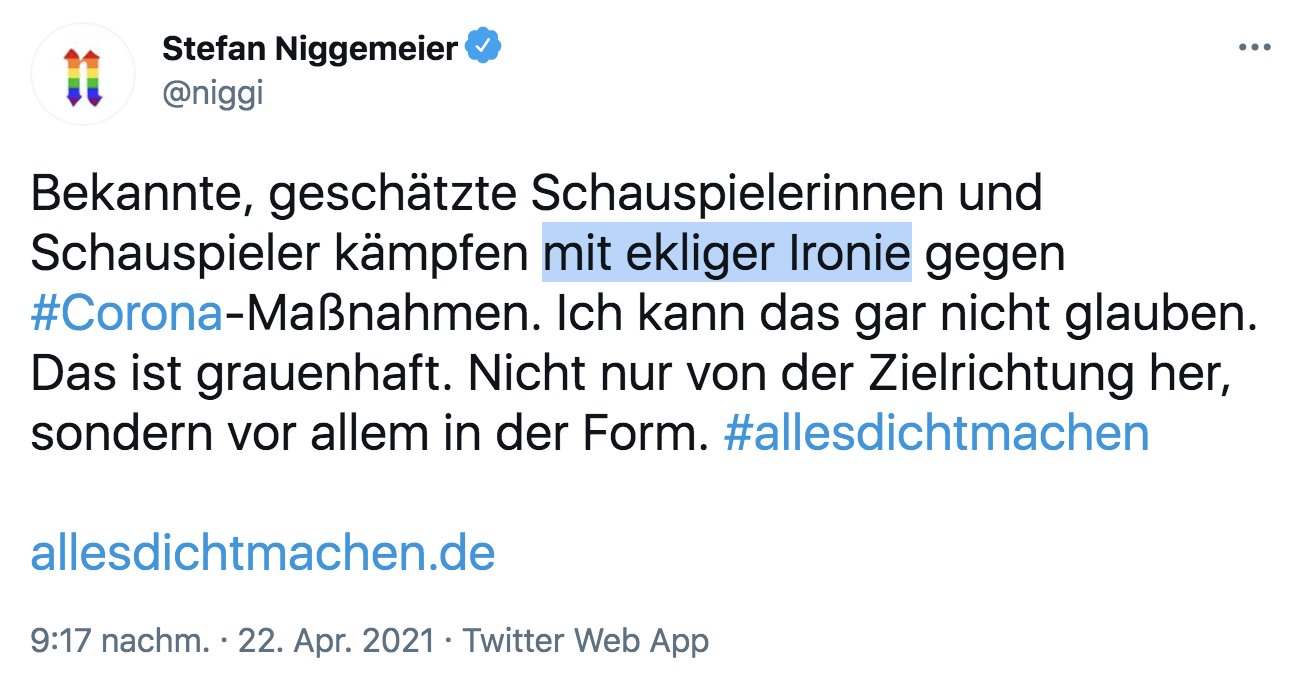Click the highlighted phrase "mit ekliger Ironie"
This screenshot has height=690, width=1304.
(727, 255)
